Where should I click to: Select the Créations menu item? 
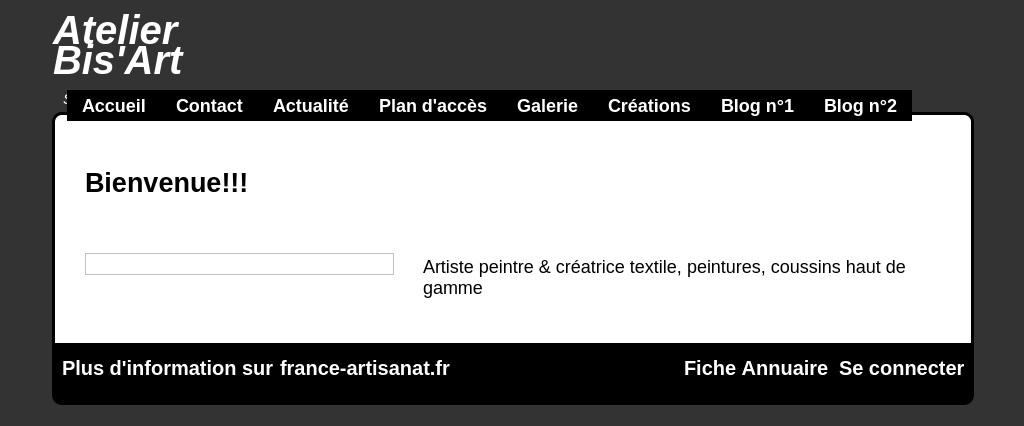649,106
